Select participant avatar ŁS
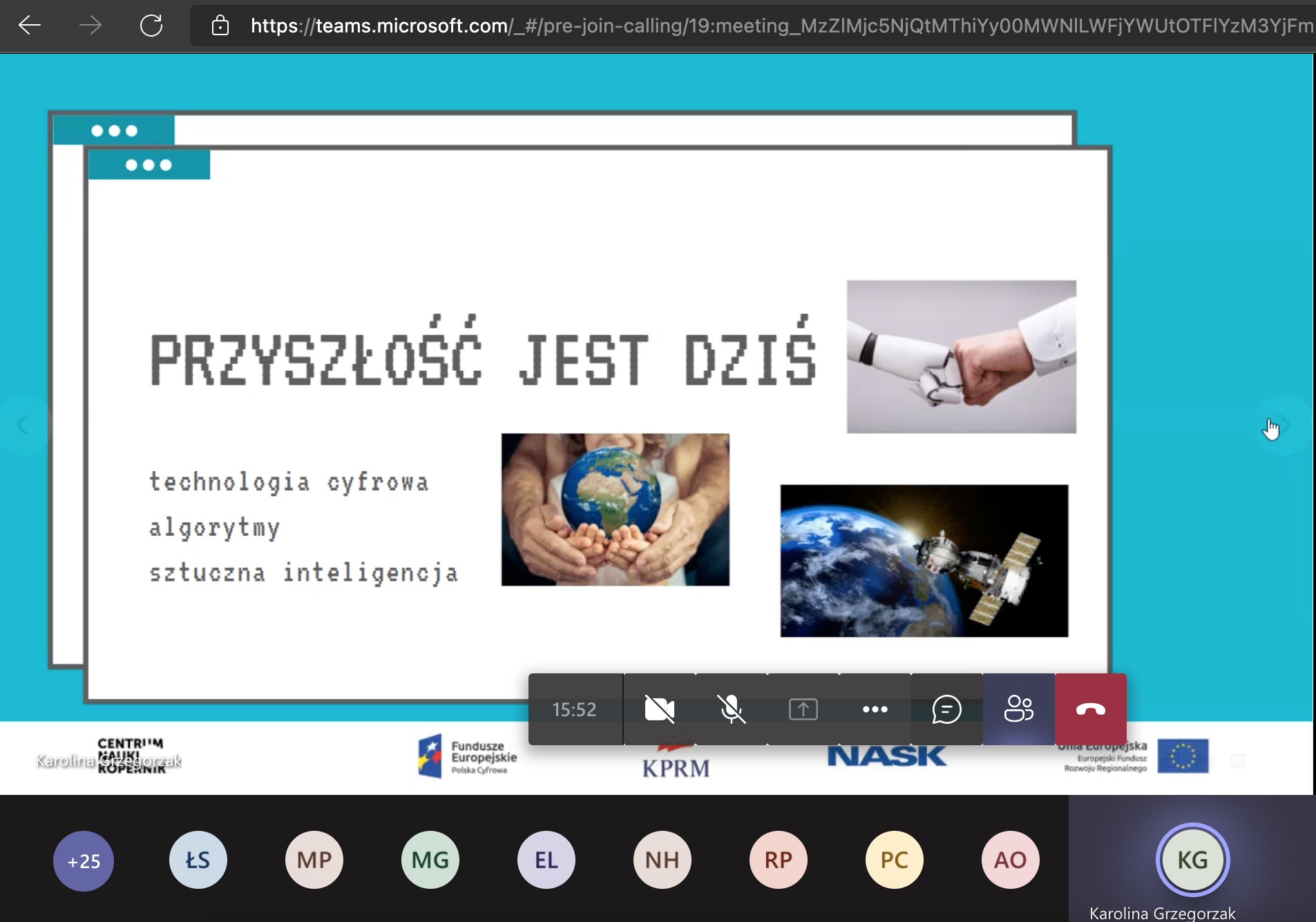Viewport: 1316px width, 922px height. pos(198,860)
